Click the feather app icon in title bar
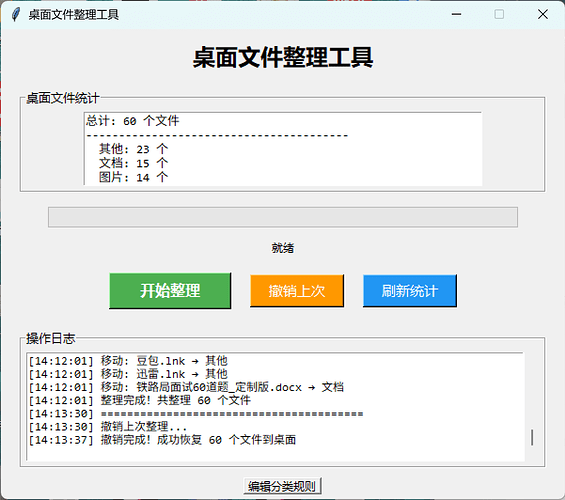Screen dimensions: 565x500 coord(15,14)
